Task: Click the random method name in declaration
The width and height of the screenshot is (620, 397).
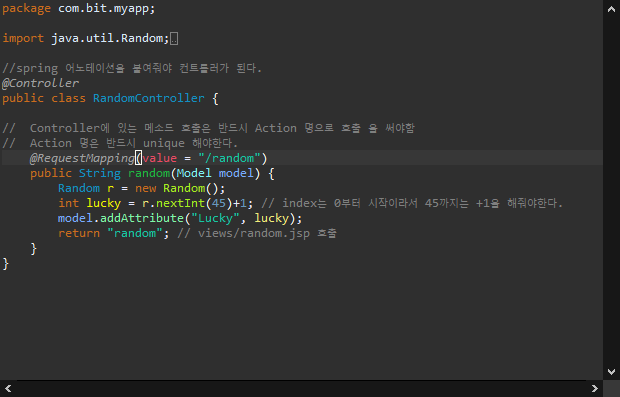Action: 149,173
